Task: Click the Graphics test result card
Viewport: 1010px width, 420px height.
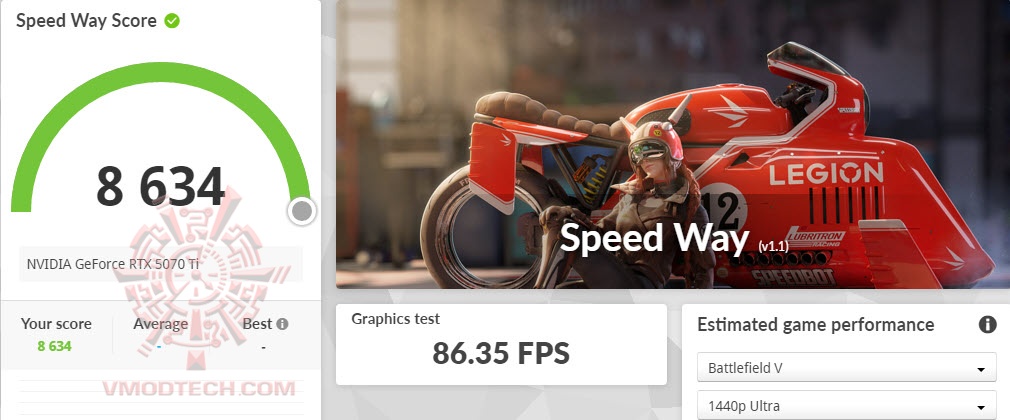Action: tap(501, 345)
